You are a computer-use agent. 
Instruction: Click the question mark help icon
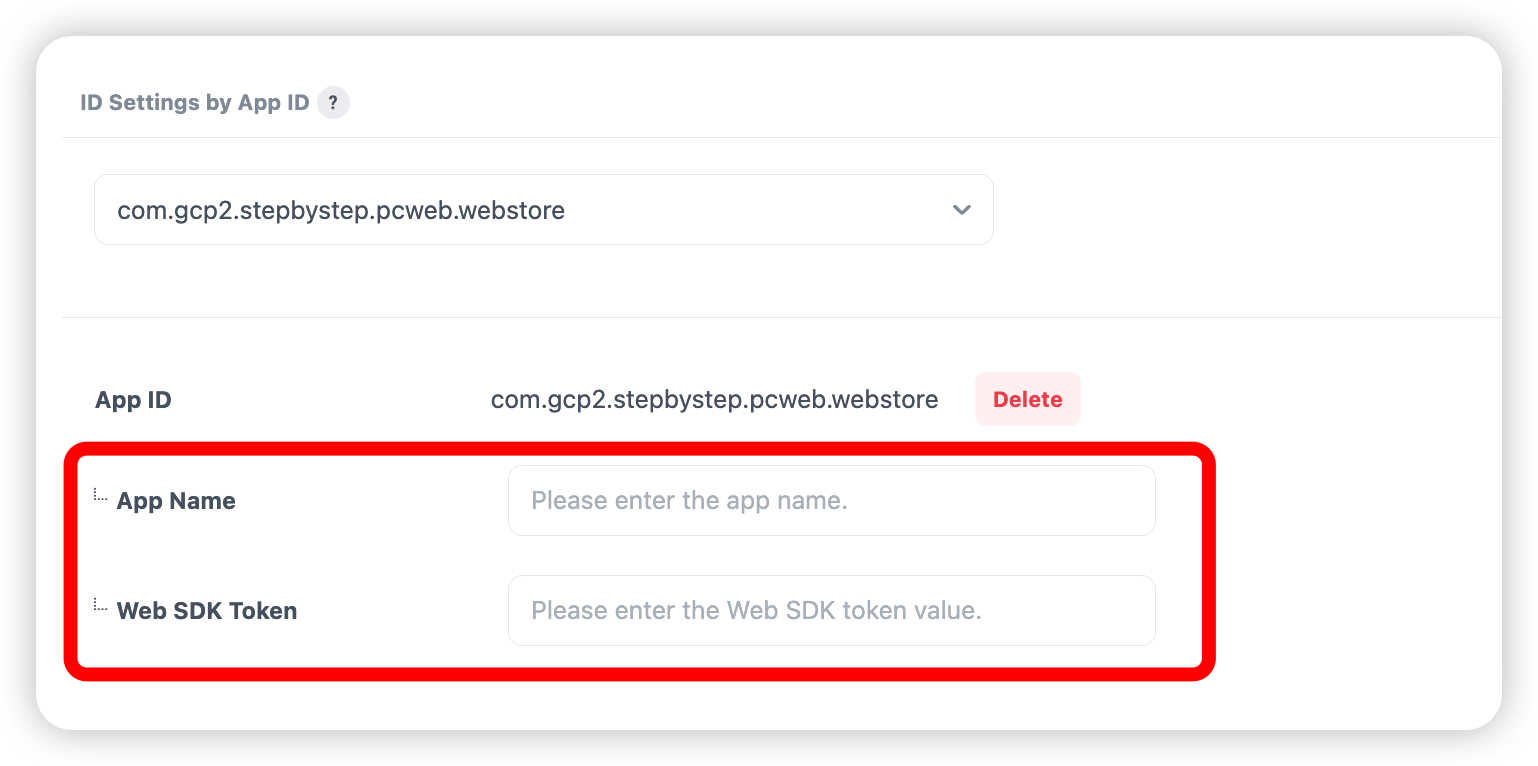(x=333, y=103)
